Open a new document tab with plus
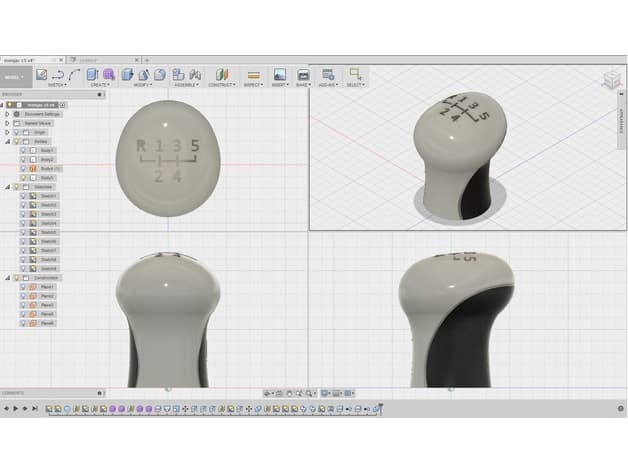The width and height of the screenshot is (628, 472). [x=147, y=60]
